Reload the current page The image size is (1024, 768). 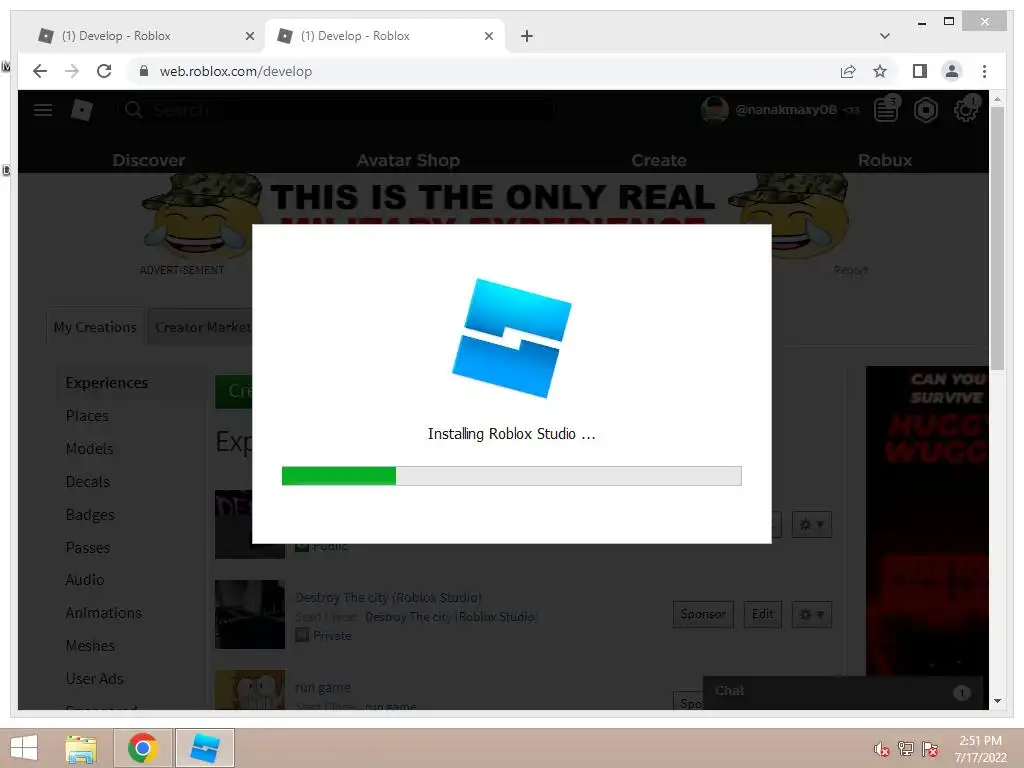[x=104, y=71]
